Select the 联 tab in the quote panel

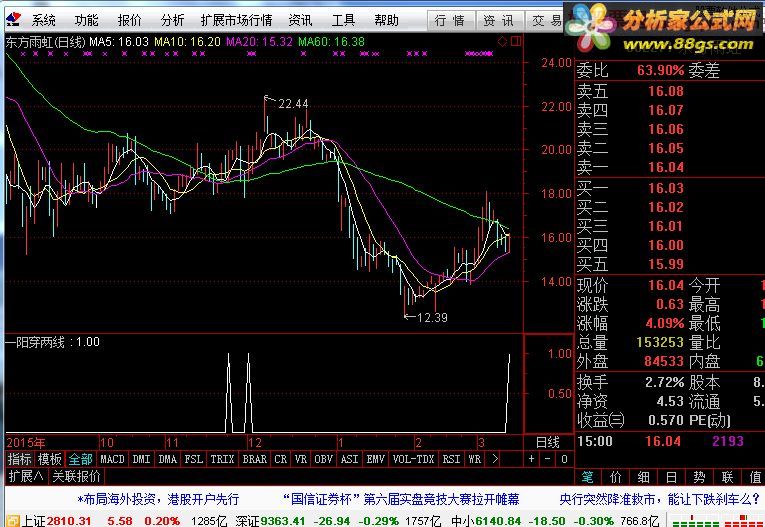pos(727,477)
